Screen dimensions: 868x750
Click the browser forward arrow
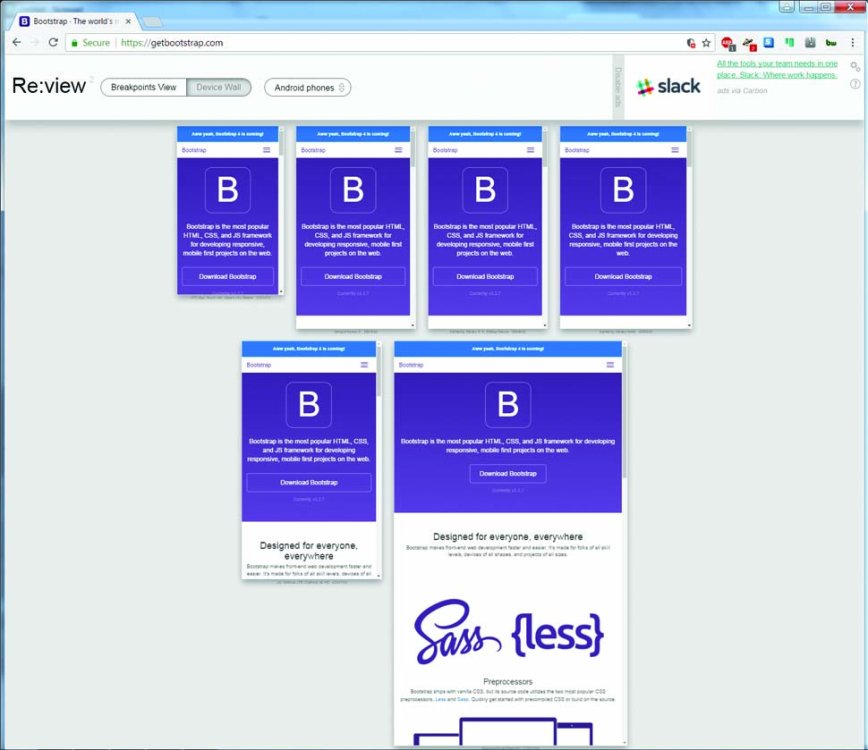(35, 43)
